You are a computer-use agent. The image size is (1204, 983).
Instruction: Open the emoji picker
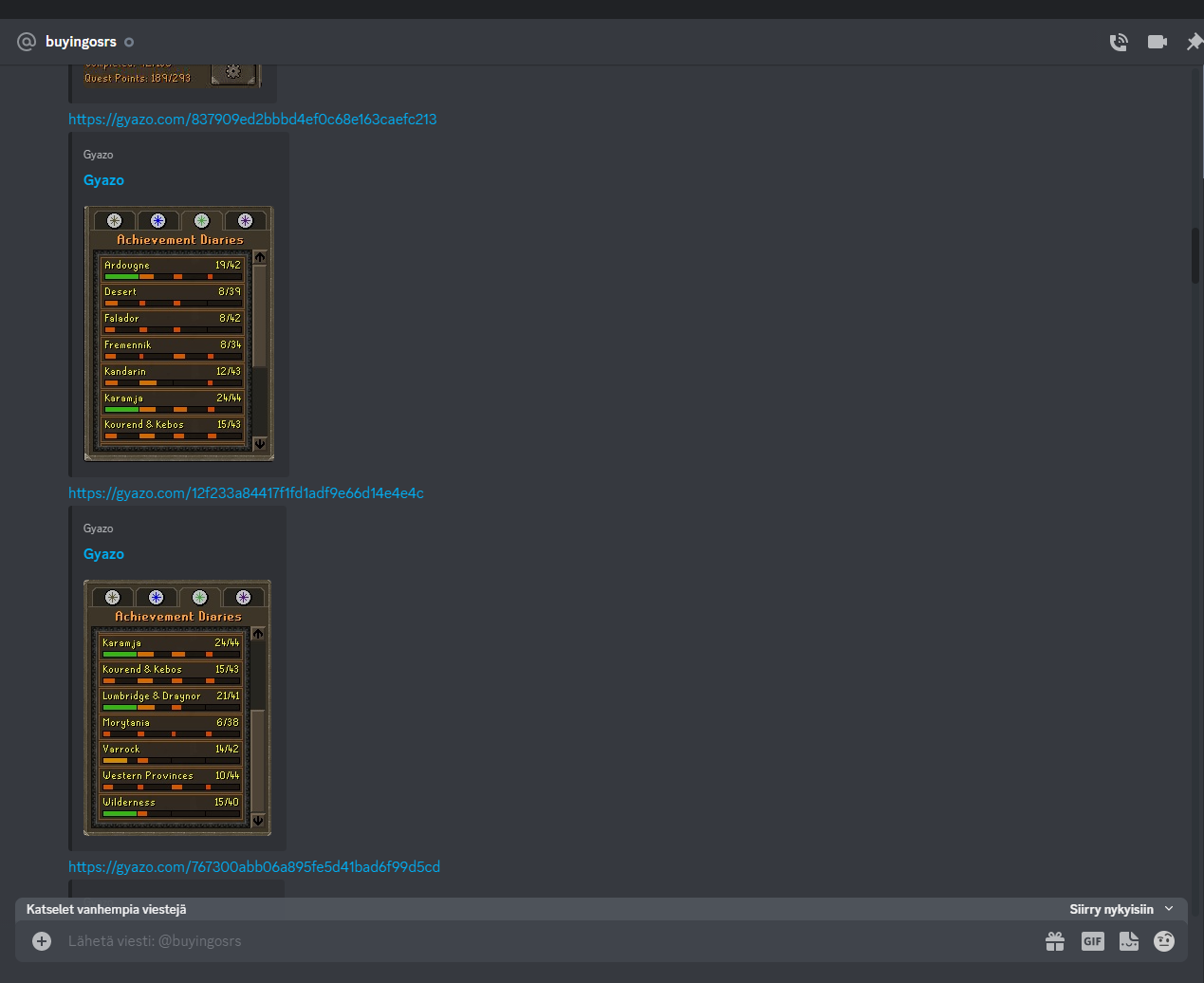pyautogui.click(x=1164, y=941)
